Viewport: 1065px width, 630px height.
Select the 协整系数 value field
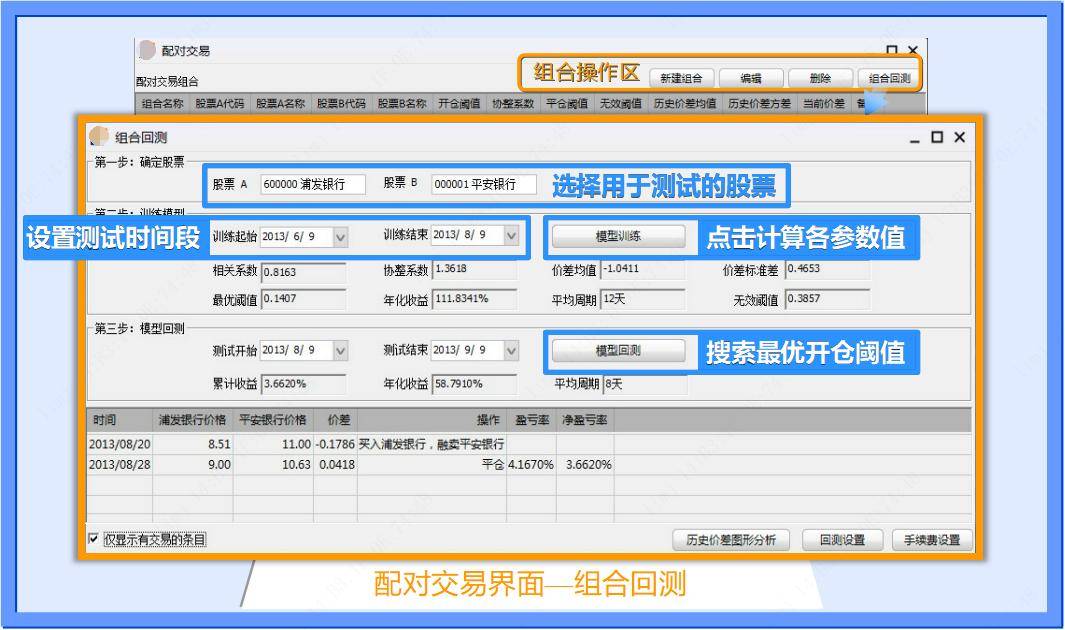(475, 270)
